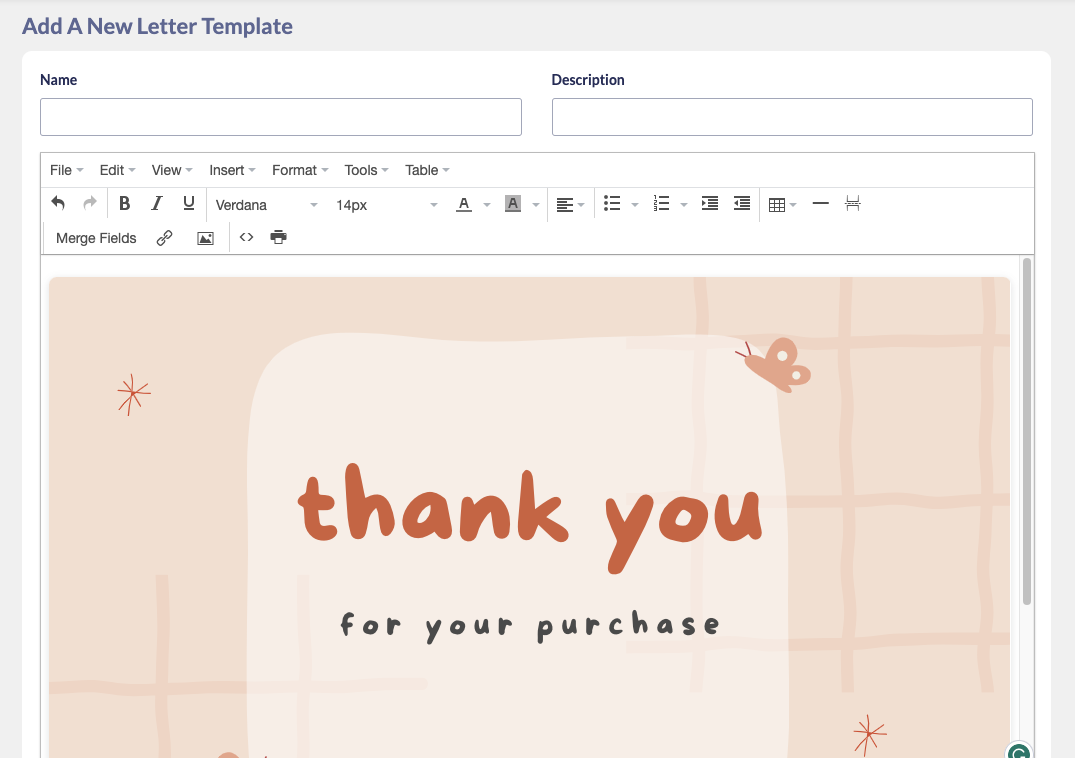Insert a horizontal line
This screenshot has height=758, width=1075.
[821, 204]
